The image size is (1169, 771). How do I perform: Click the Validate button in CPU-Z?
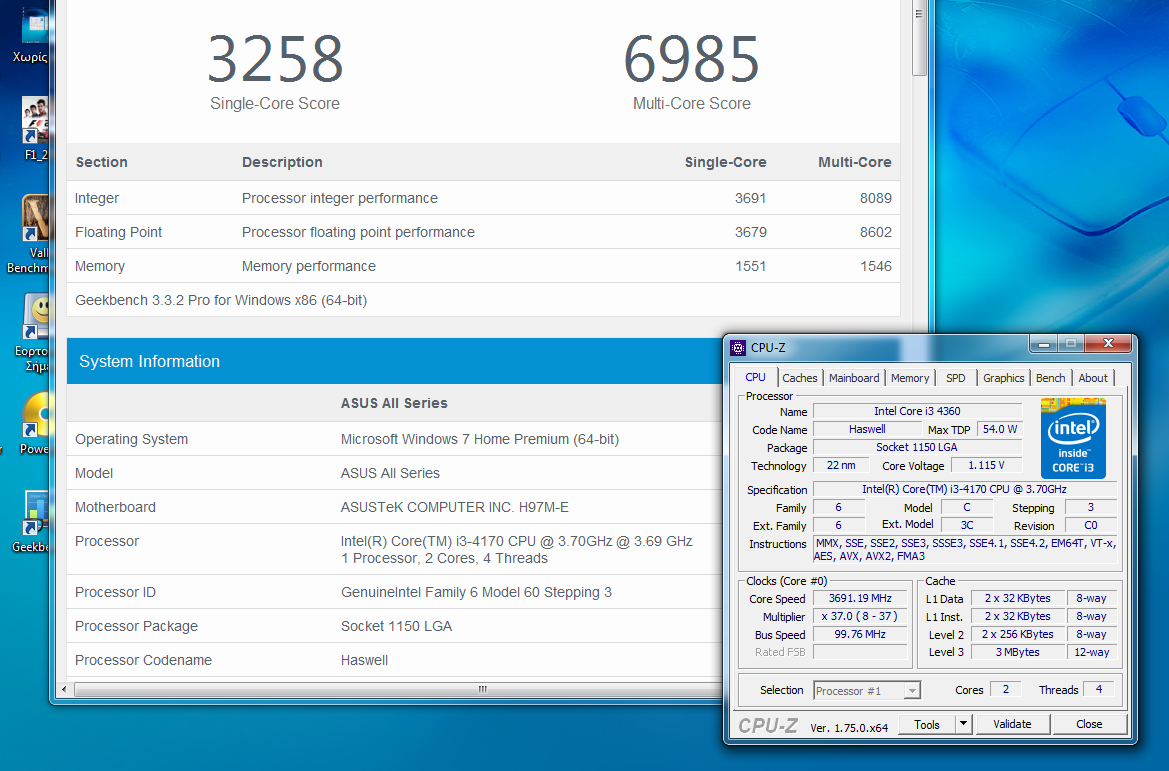1012,724
